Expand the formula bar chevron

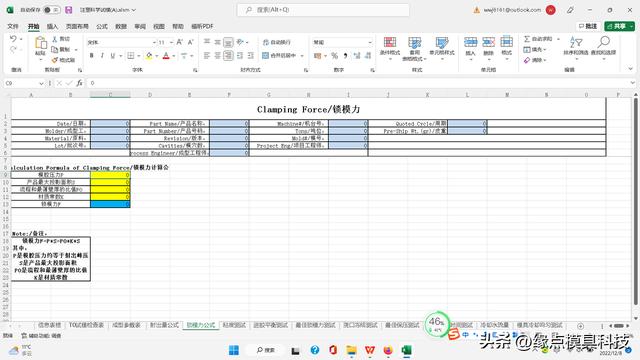[x=632, y=83]
